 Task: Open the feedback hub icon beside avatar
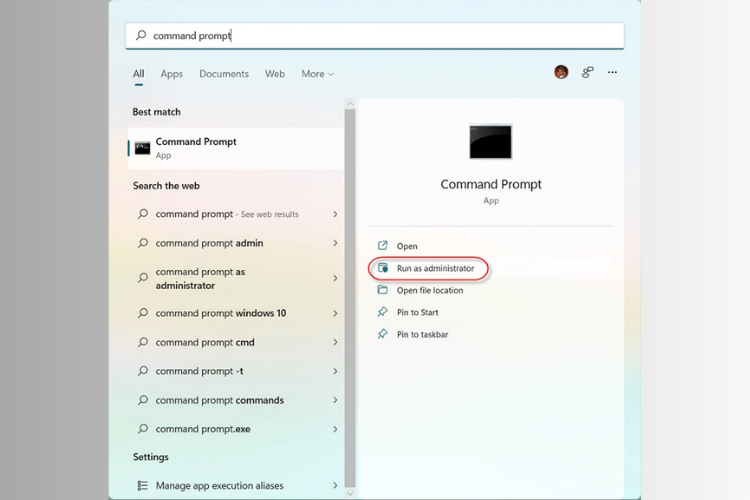587,72
